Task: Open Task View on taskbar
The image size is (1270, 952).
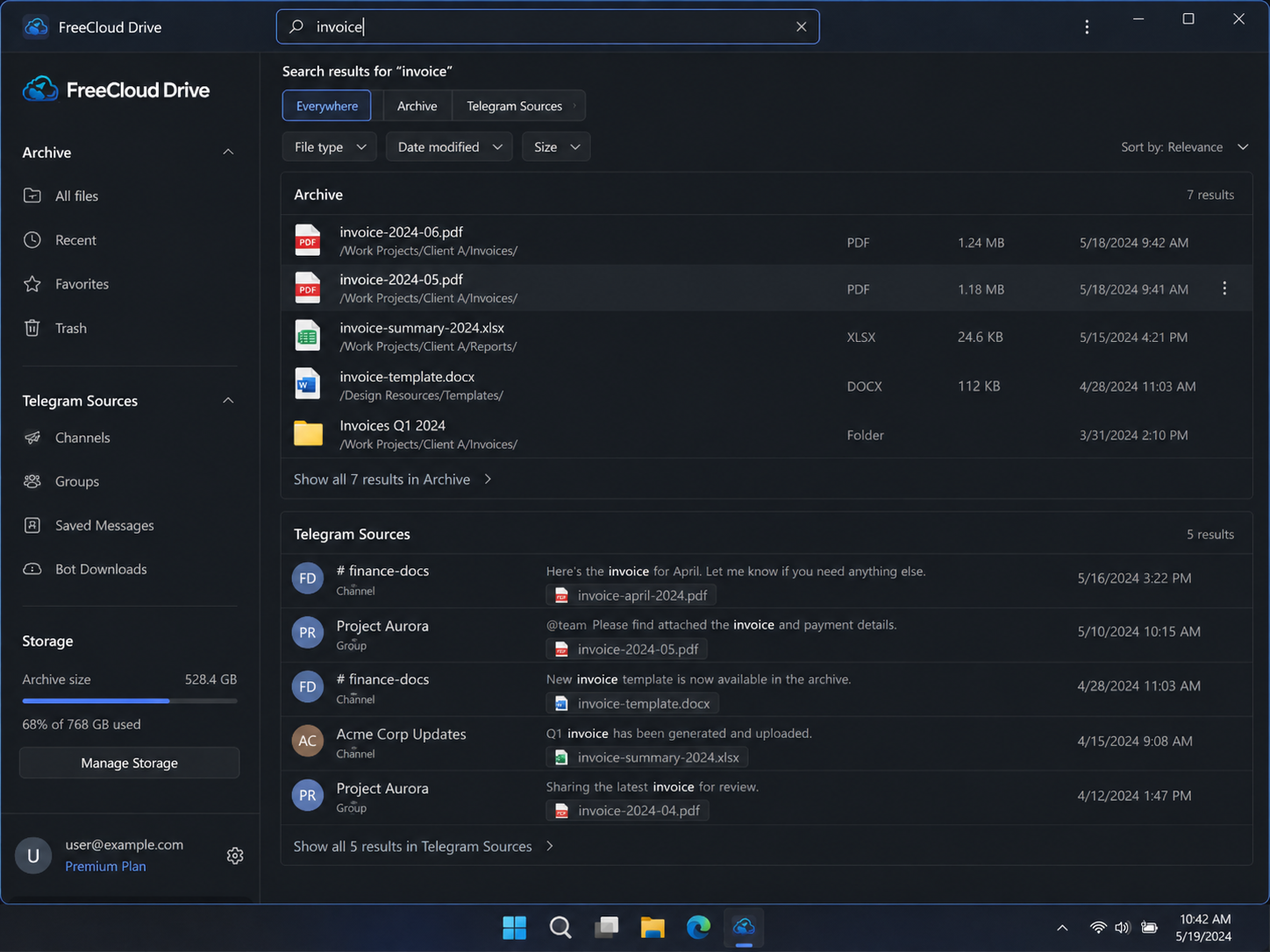Action: coord(606,927)
